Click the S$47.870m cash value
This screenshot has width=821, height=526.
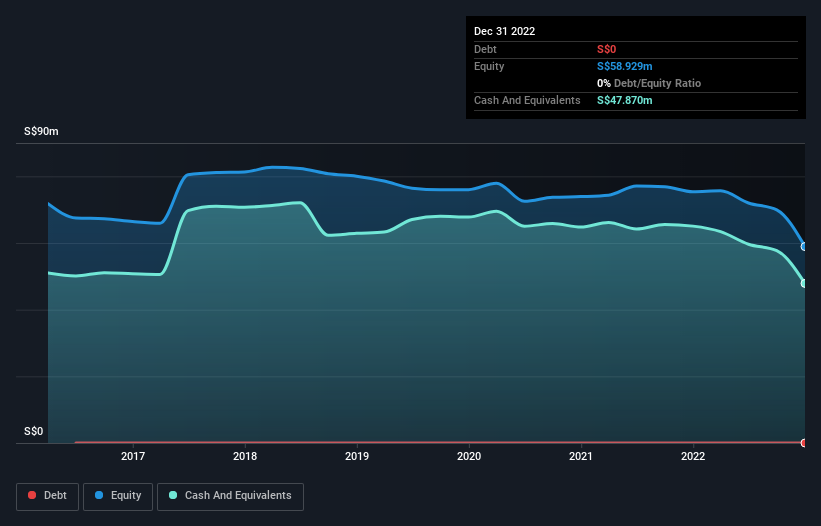(625, 100)
